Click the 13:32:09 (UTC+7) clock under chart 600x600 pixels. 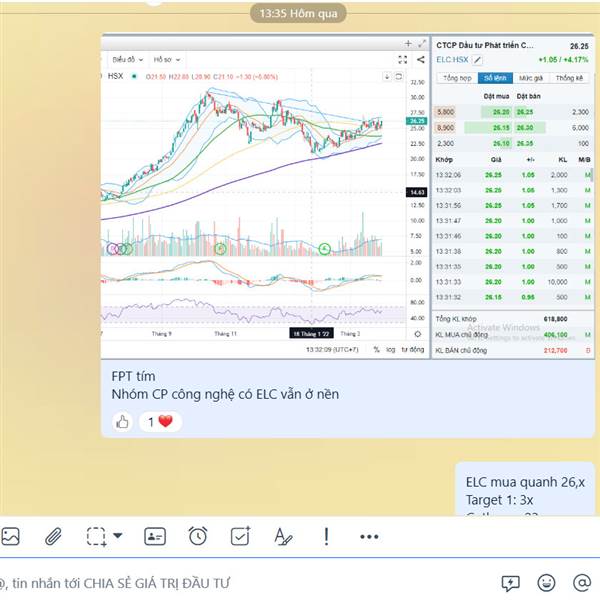[x=332, y=349]
